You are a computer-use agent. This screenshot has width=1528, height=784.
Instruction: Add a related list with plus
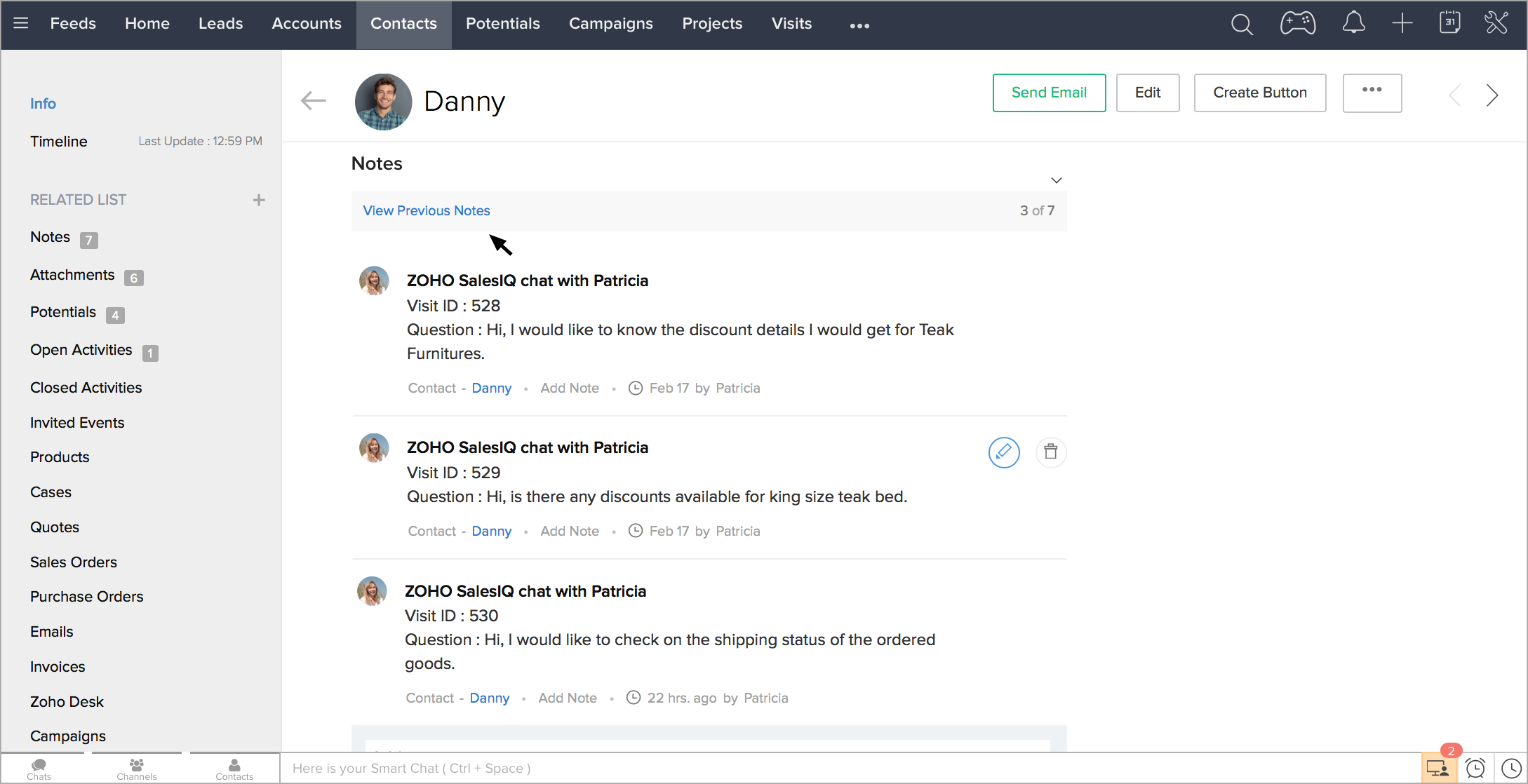[259, 200]
